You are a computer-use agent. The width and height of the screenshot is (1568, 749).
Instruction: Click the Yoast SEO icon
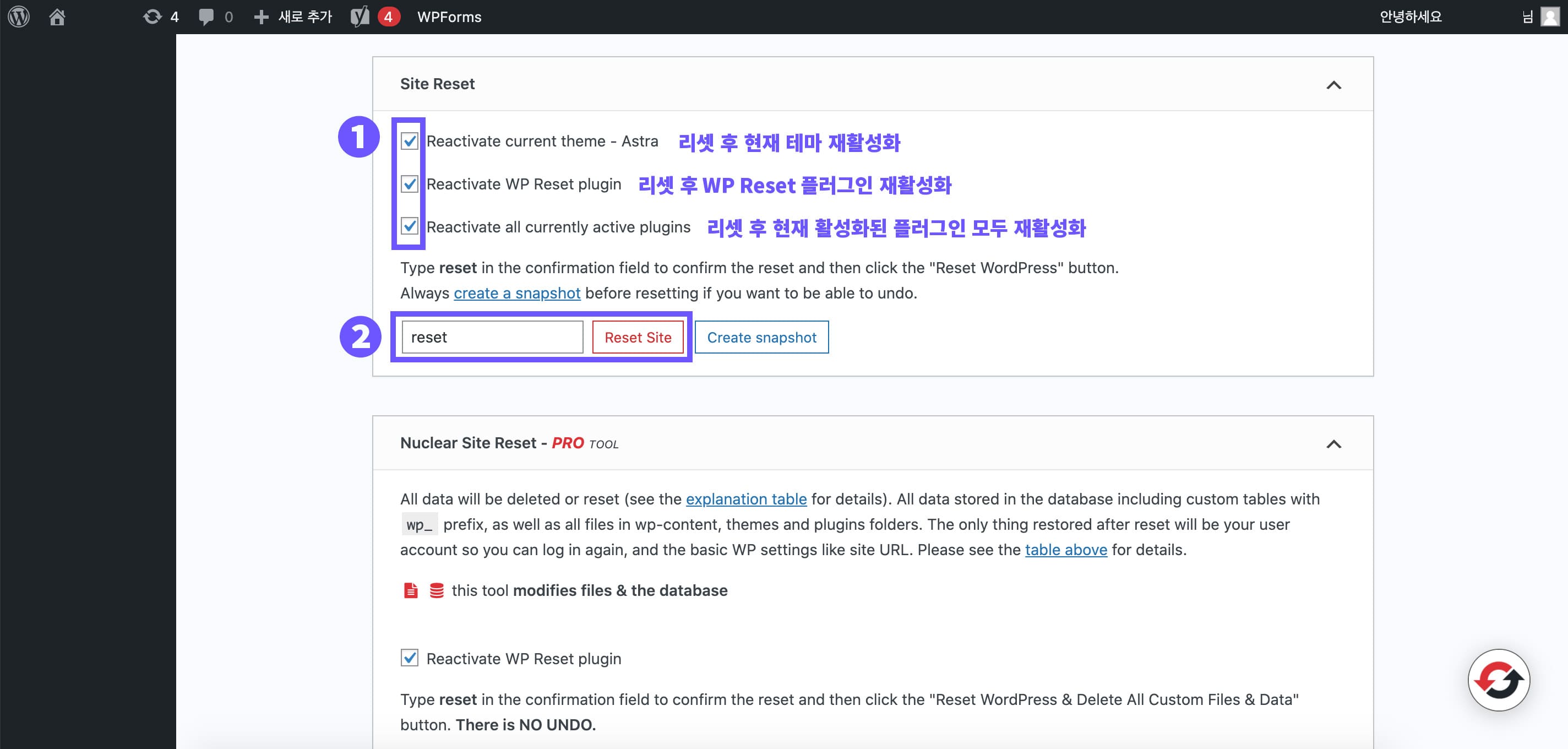tap(360, 17)
